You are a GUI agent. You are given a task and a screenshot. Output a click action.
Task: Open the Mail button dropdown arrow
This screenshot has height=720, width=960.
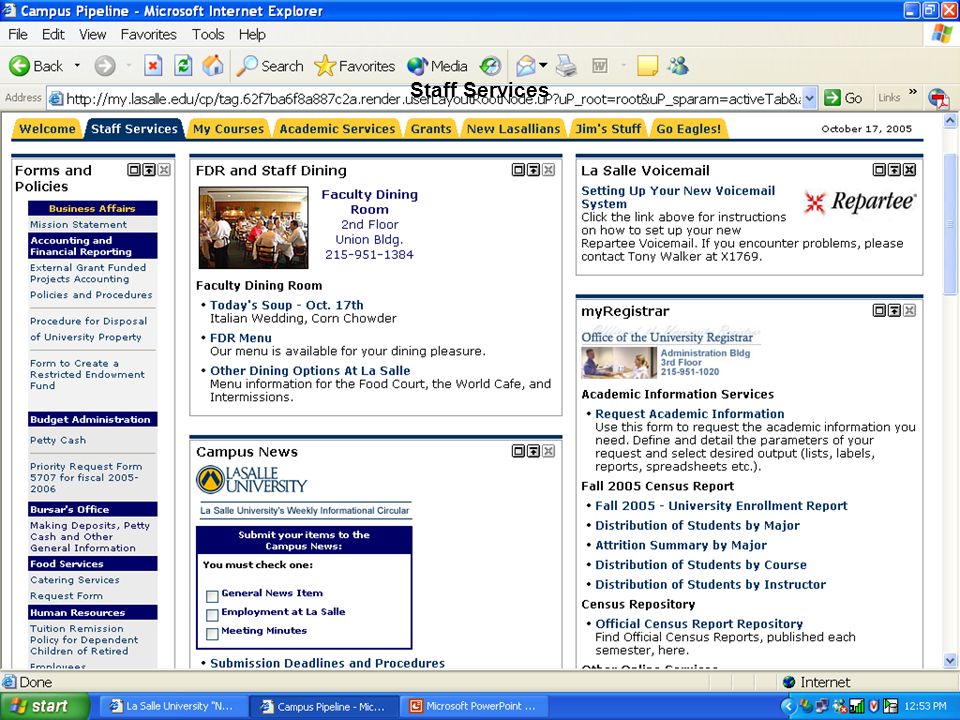[542, 65]
